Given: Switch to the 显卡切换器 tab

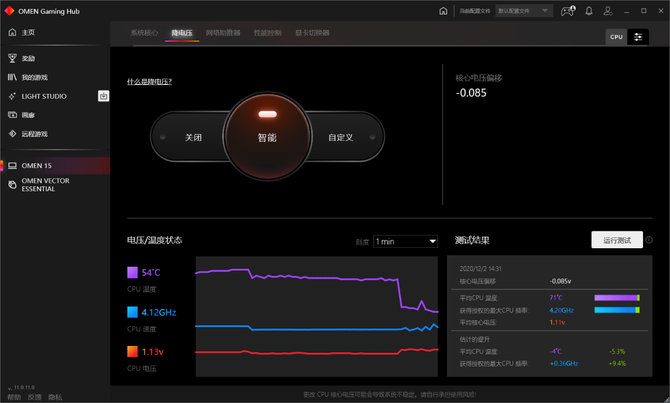Looking at the screenshot, I should tap(312, 33).
